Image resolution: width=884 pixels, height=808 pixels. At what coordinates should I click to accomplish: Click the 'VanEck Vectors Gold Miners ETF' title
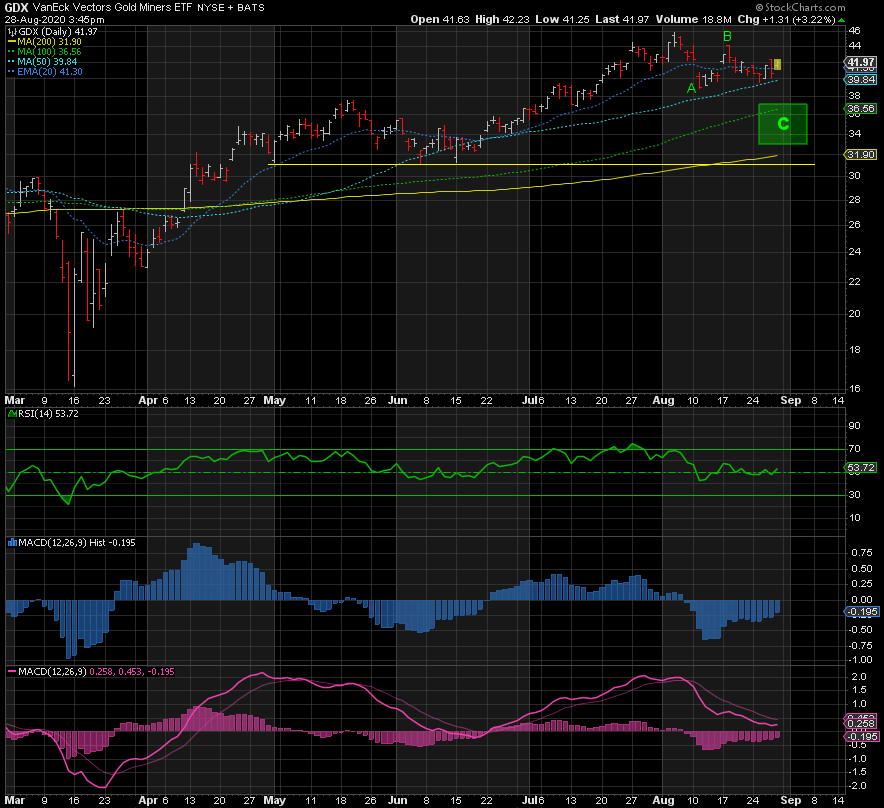click(x=112, y=7)
